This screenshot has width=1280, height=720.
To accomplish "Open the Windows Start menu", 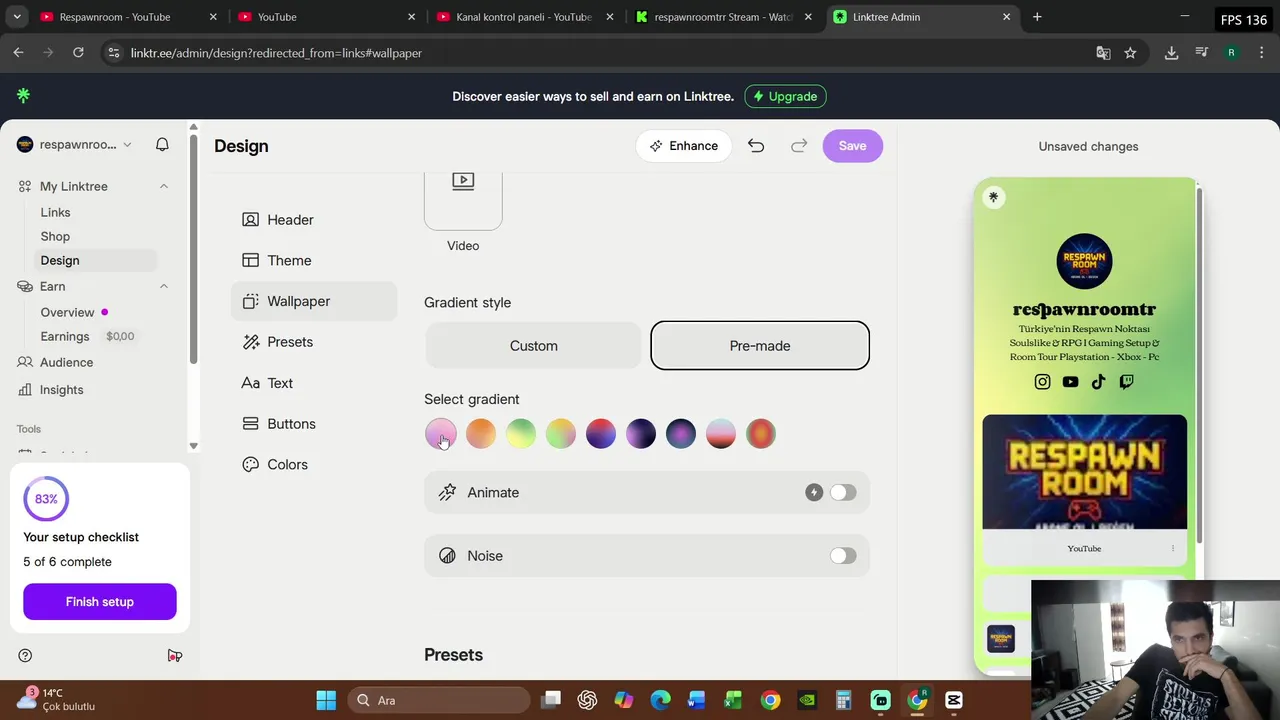I will [x=326, y=700].
